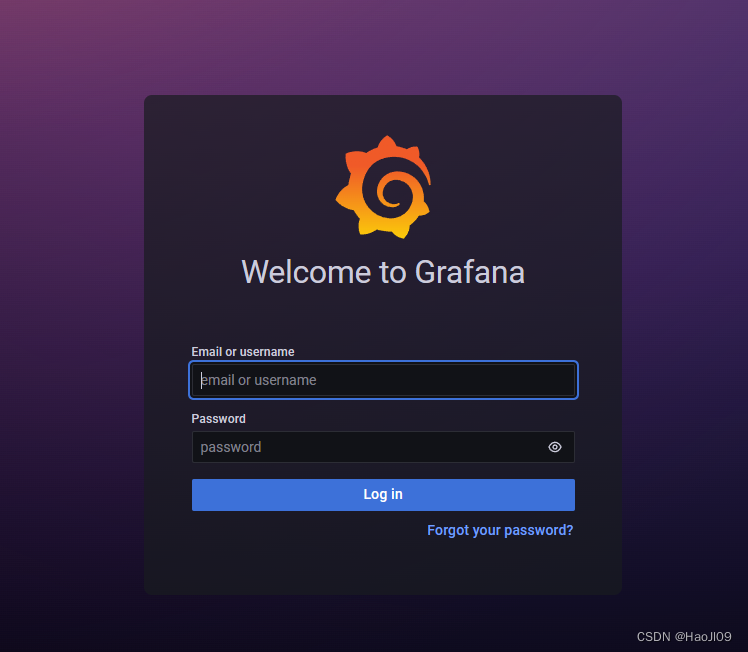Viewport: 748px width, 652px height.
Task: Click the Password field label
Action: tap(218, 419)
